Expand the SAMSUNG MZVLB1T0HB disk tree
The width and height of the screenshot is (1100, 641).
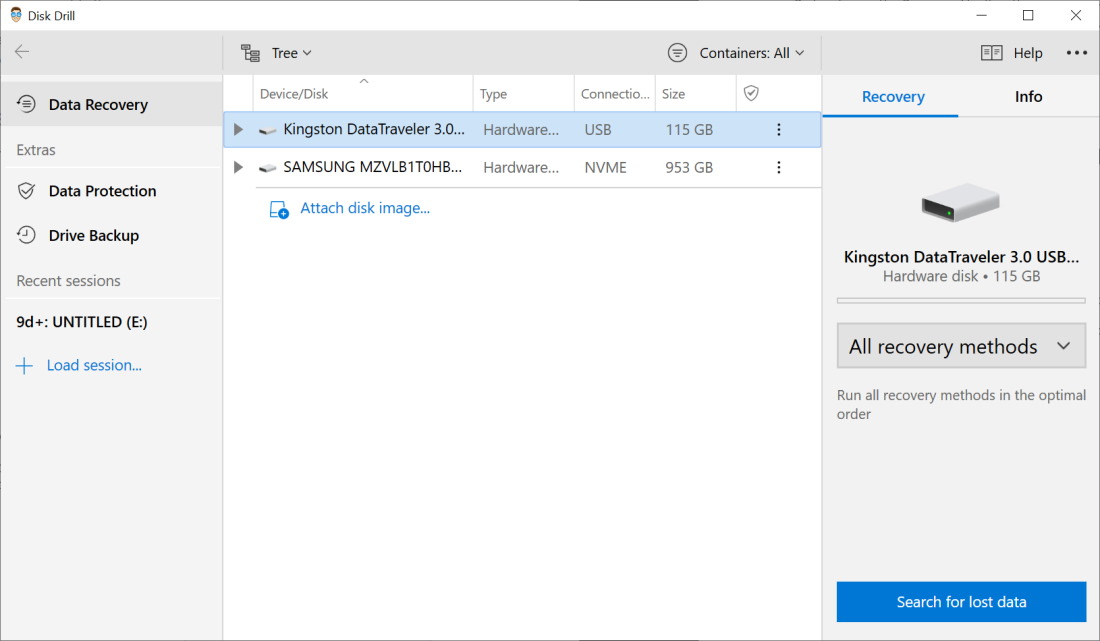[239, 168]
